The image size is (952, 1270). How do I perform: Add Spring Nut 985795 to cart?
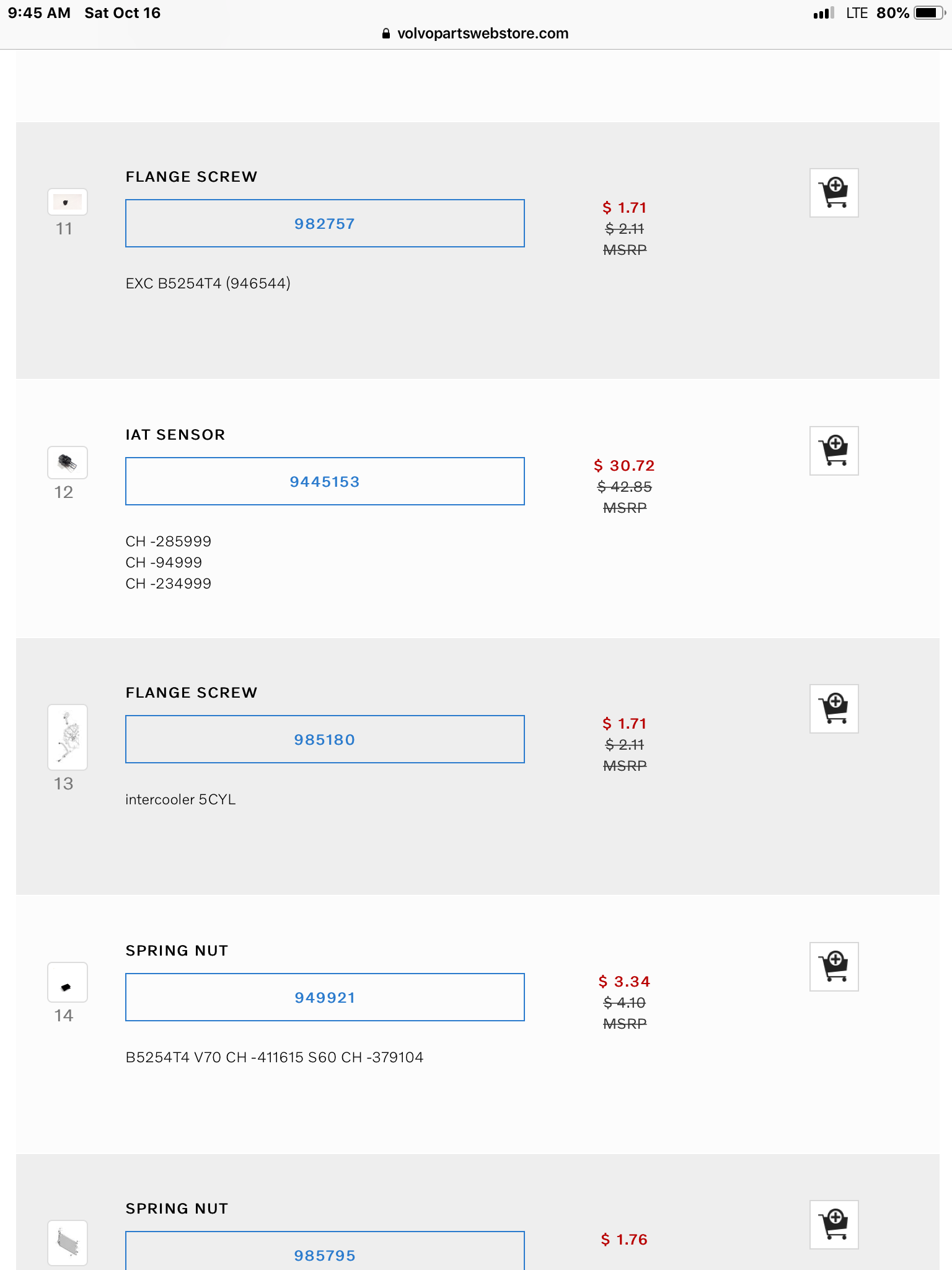834,1225
